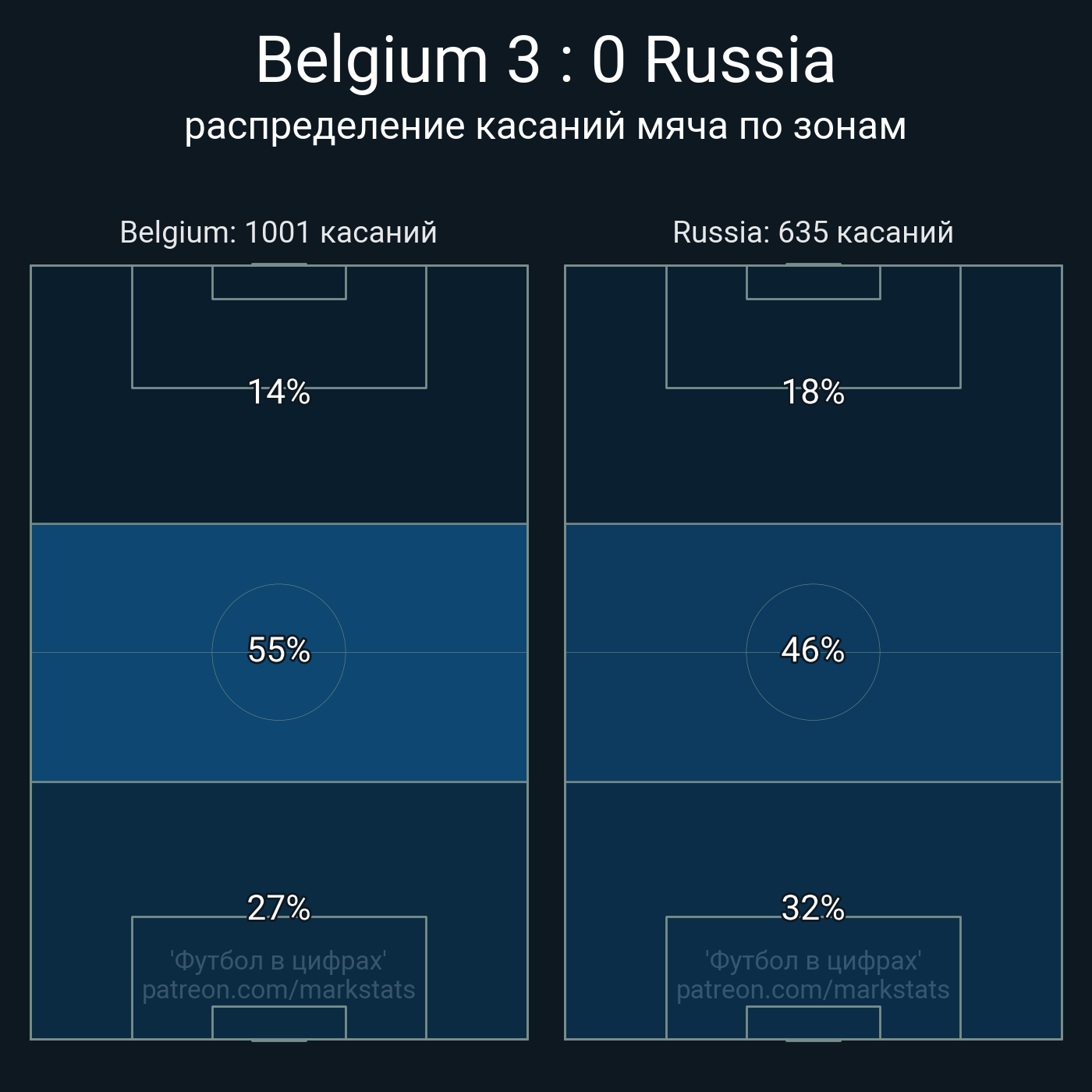Click Russia's 32% defensive zone label
The height and width of the screenshot is (1092, 1092).
coord(813,908)
